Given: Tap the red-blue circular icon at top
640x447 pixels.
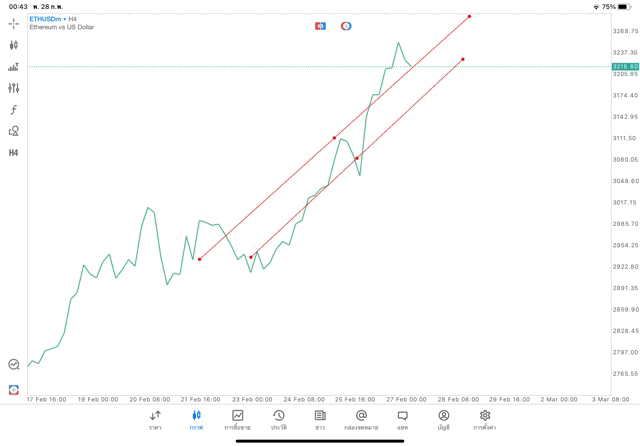Looking at the screenshot, I should point(346,26).
